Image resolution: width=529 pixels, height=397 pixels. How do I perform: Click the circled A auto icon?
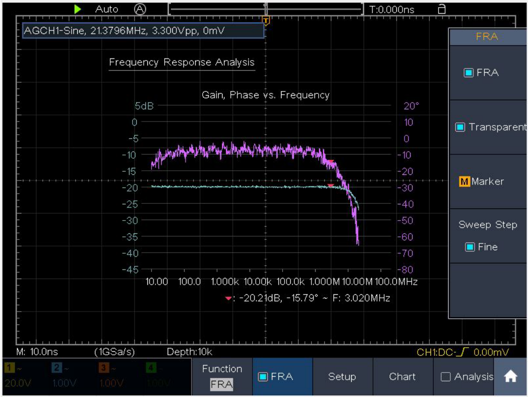click(x=140, y=9)
